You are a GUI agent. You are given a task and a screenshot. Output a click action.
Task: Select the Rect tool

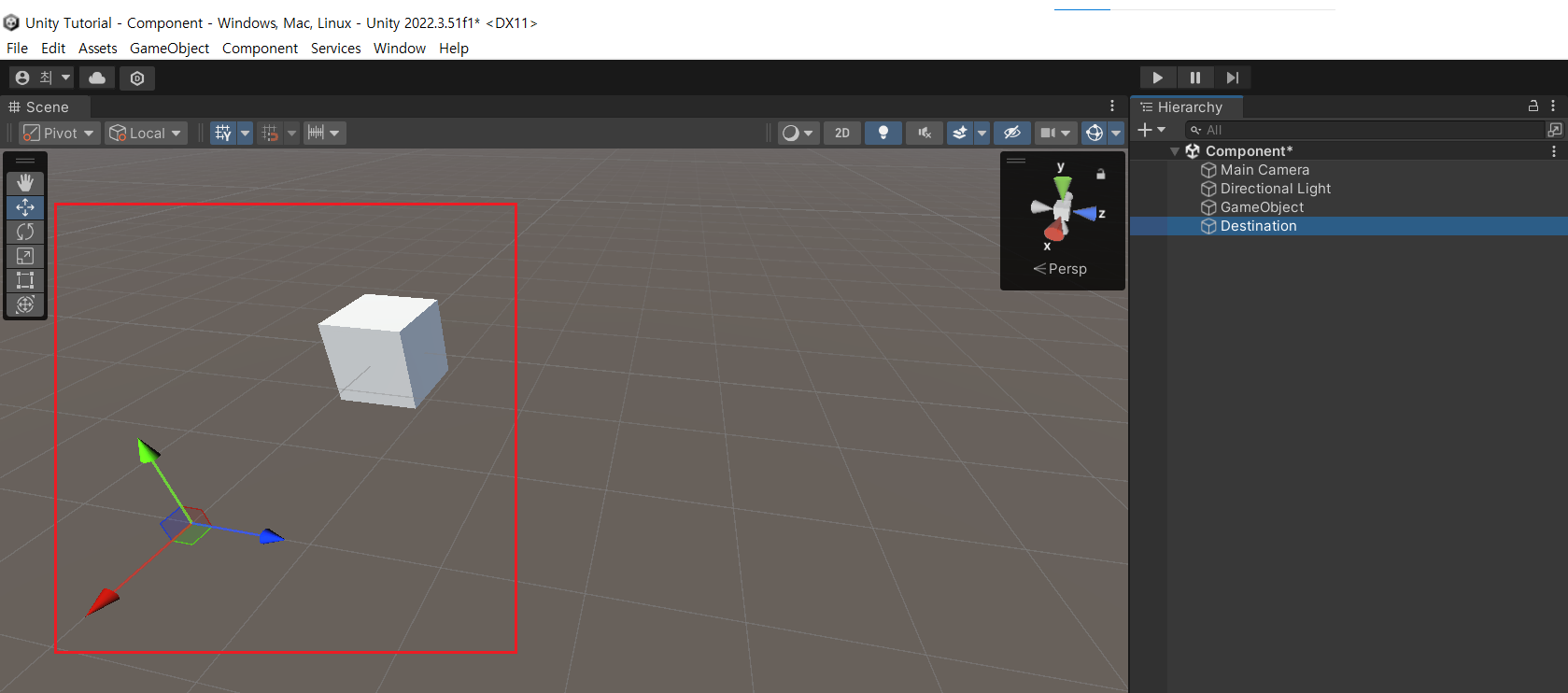pyautogui.click(x=25, y=280)
